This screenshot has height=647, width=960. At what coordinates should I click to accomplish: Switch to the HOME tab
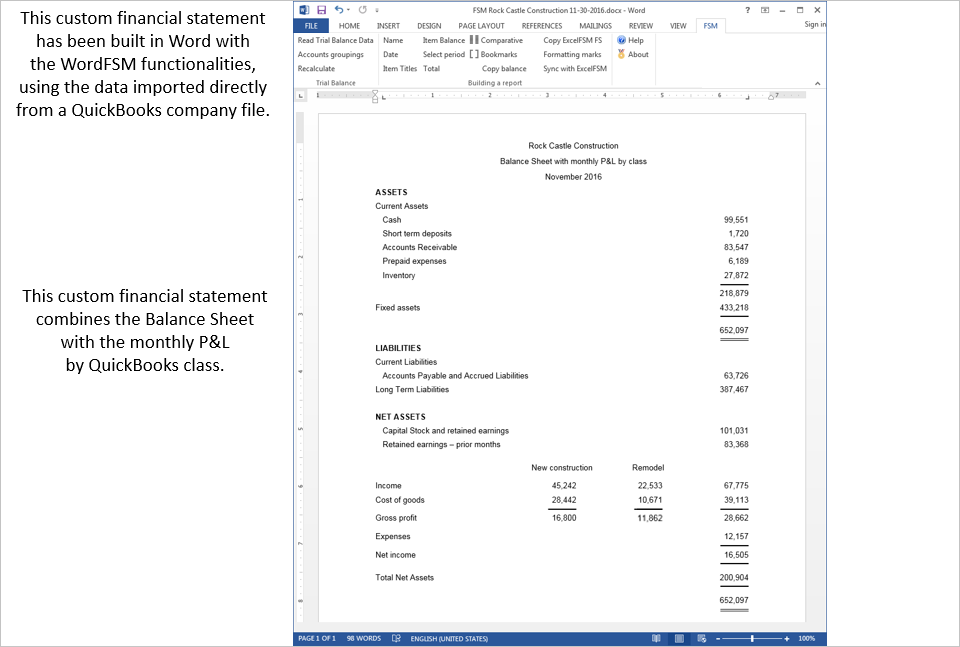(349, 26)
